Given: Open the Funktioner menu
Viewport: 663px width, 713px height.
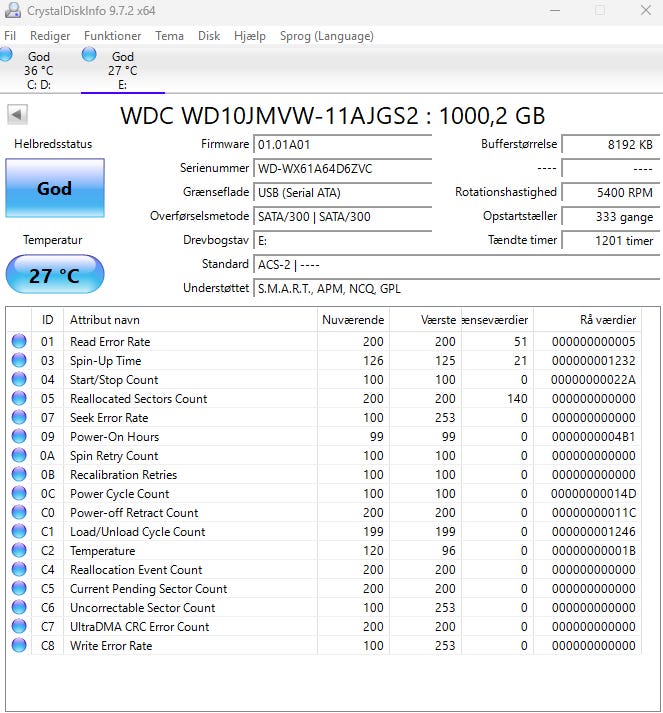Looking at the screenshot, I should tap(112, 36).
